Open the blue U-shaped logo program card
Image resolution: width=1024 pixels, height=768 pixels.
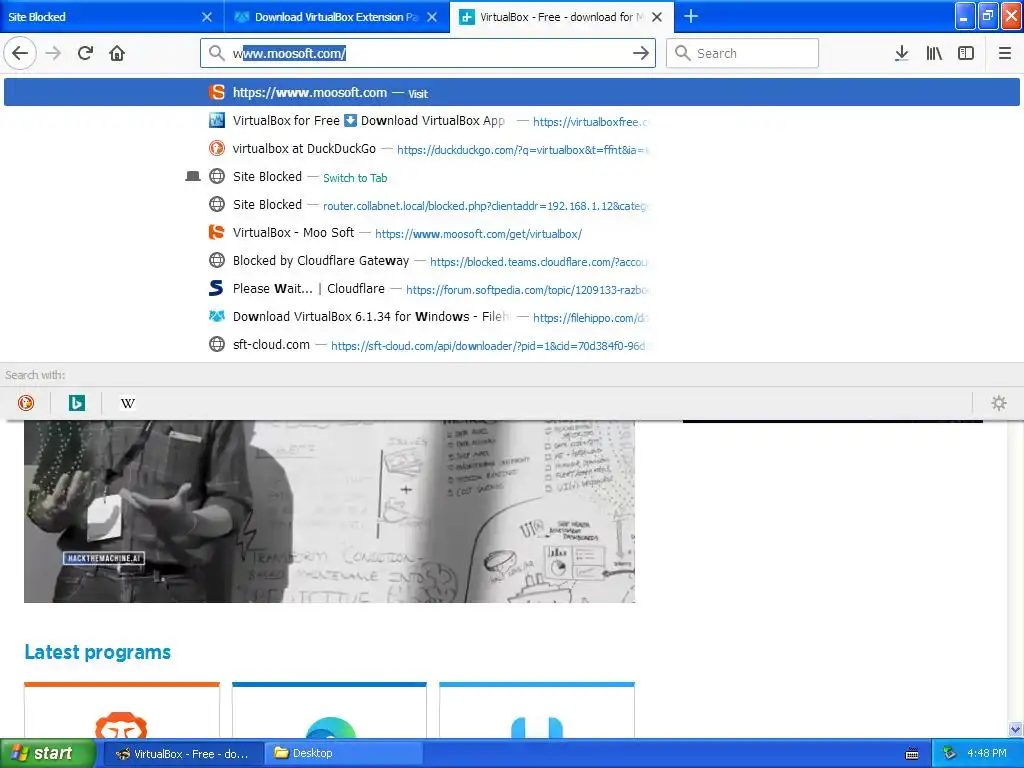(537, 711)
